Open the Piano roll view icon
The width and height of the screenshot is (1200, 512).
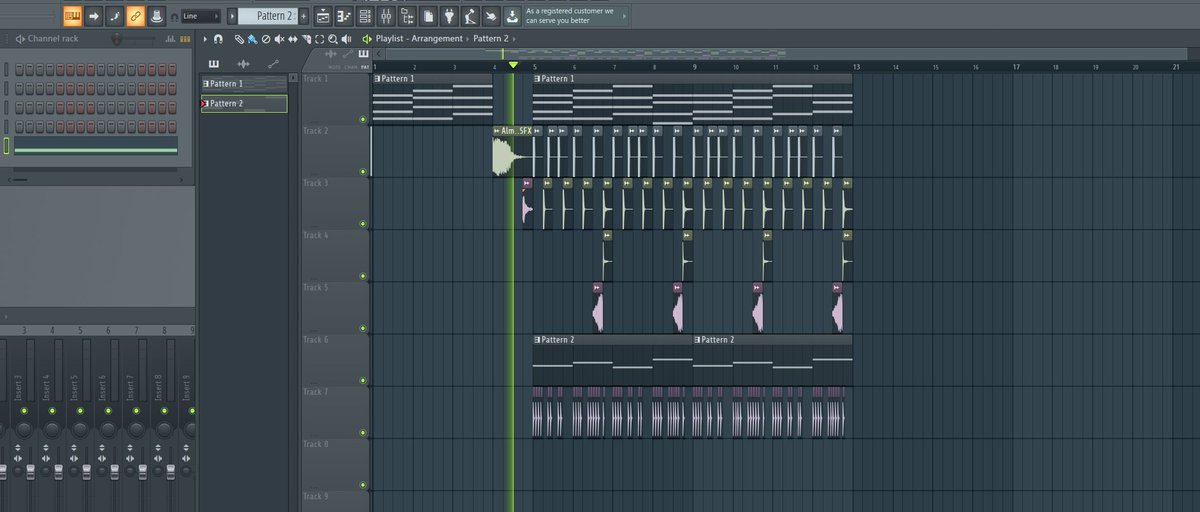(x=344, y=16)
